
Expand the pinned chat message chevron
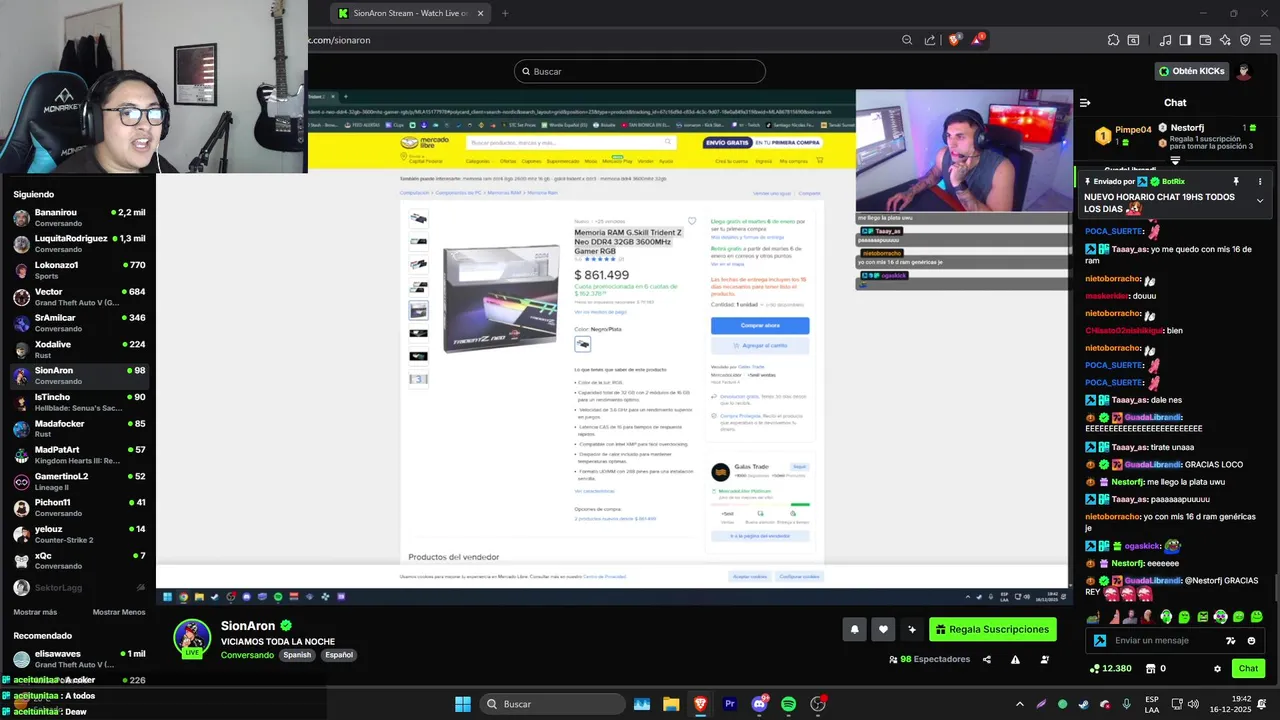[x=1260, y=201]
